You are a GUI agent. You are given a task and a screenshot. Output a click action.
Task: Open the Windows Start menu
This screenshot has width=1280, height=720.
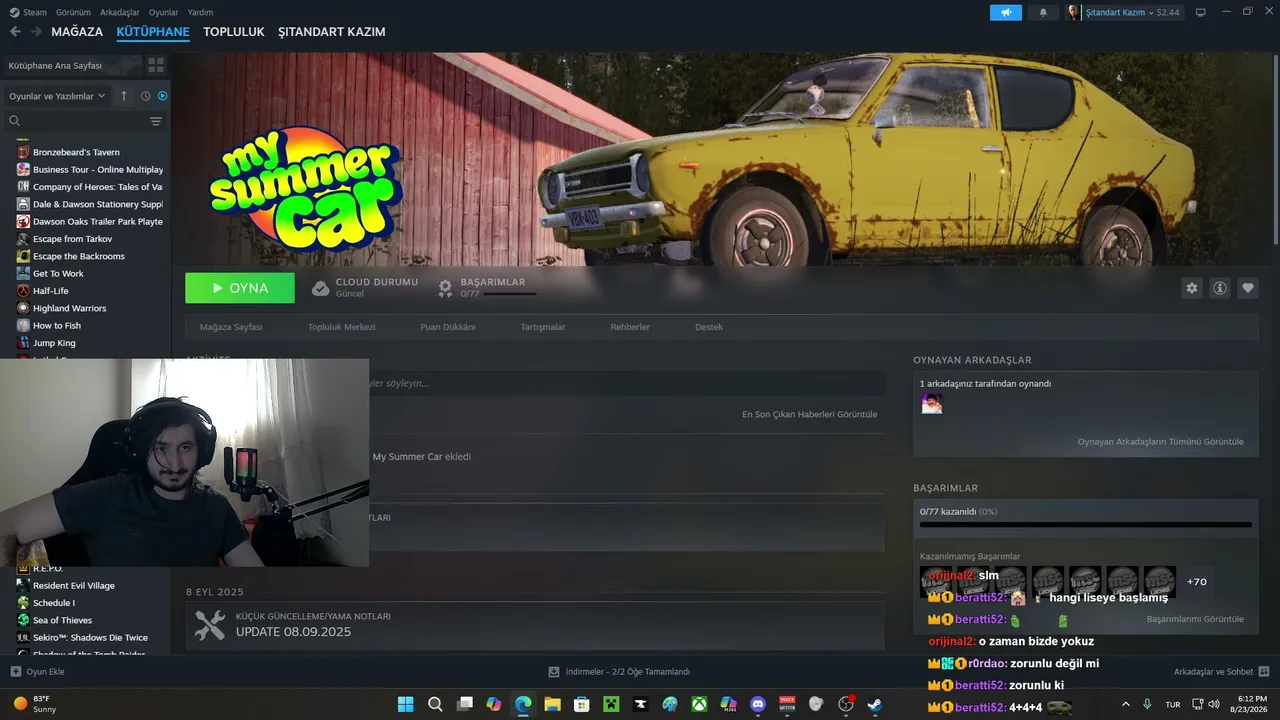coord(406,704)
